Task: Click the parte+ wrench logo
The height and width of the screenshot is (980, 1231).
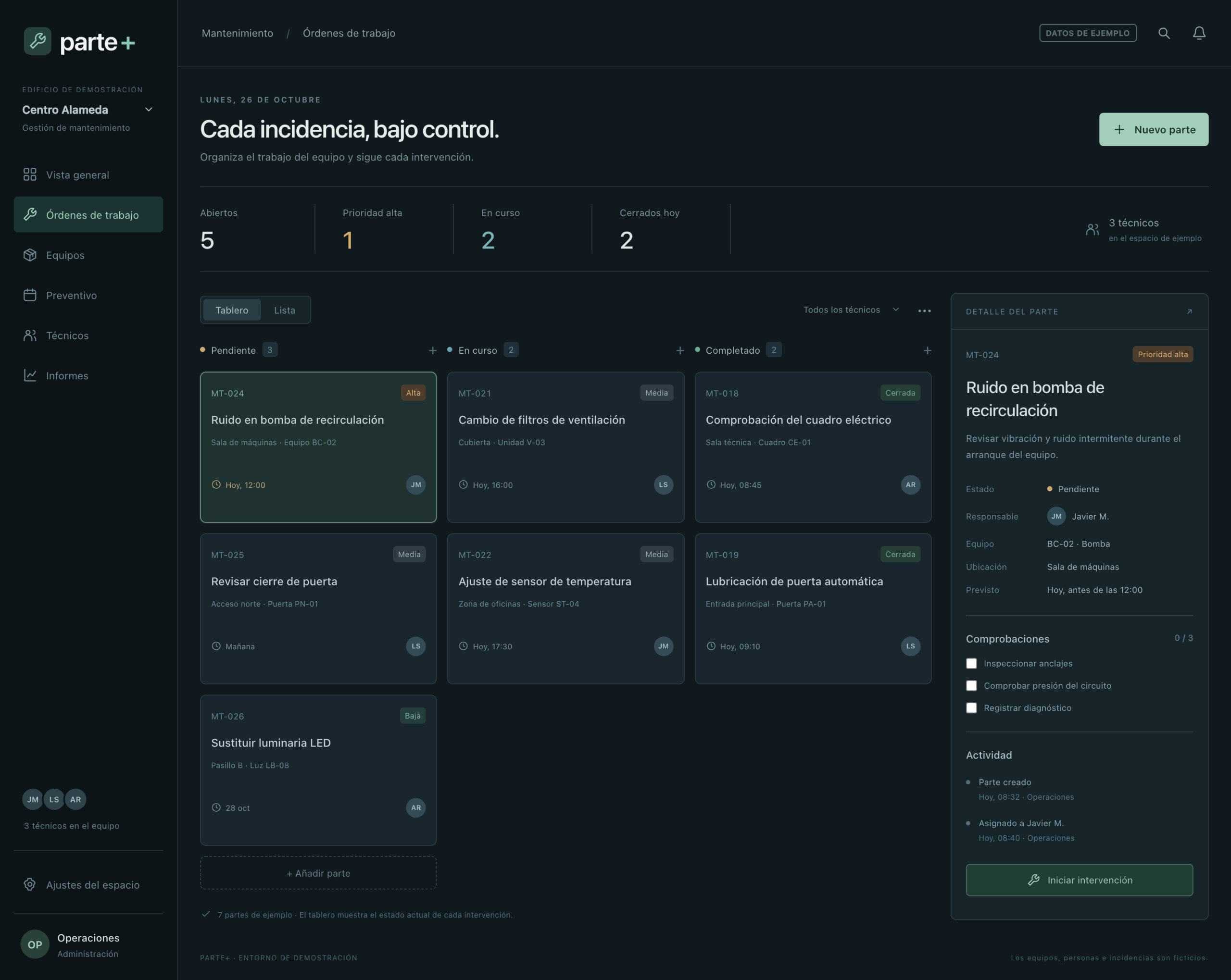Action: (38, 41)
